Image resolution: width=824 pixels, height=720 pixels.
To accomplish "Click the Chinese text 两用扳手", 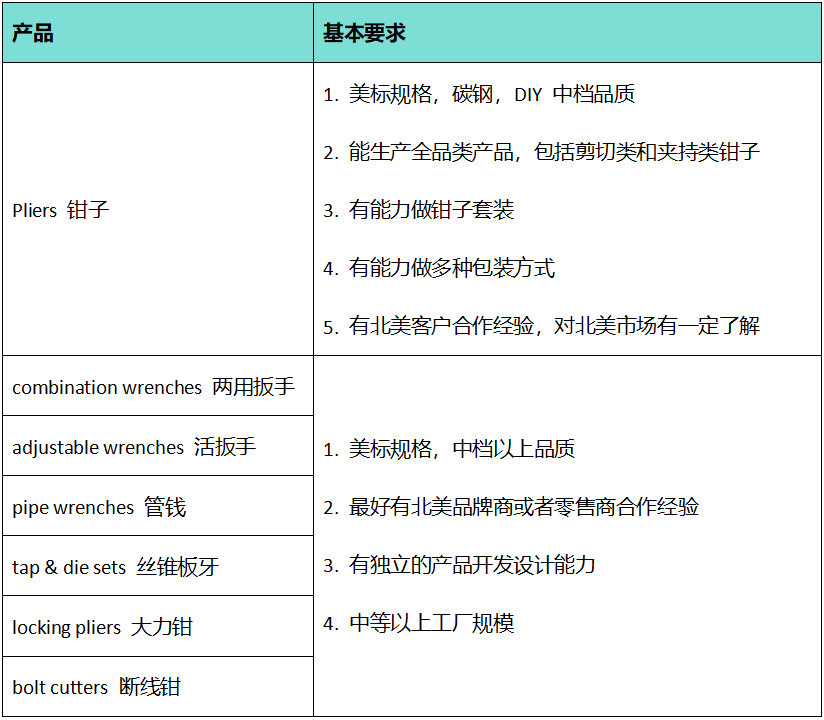I will click(x=254, y=387).
